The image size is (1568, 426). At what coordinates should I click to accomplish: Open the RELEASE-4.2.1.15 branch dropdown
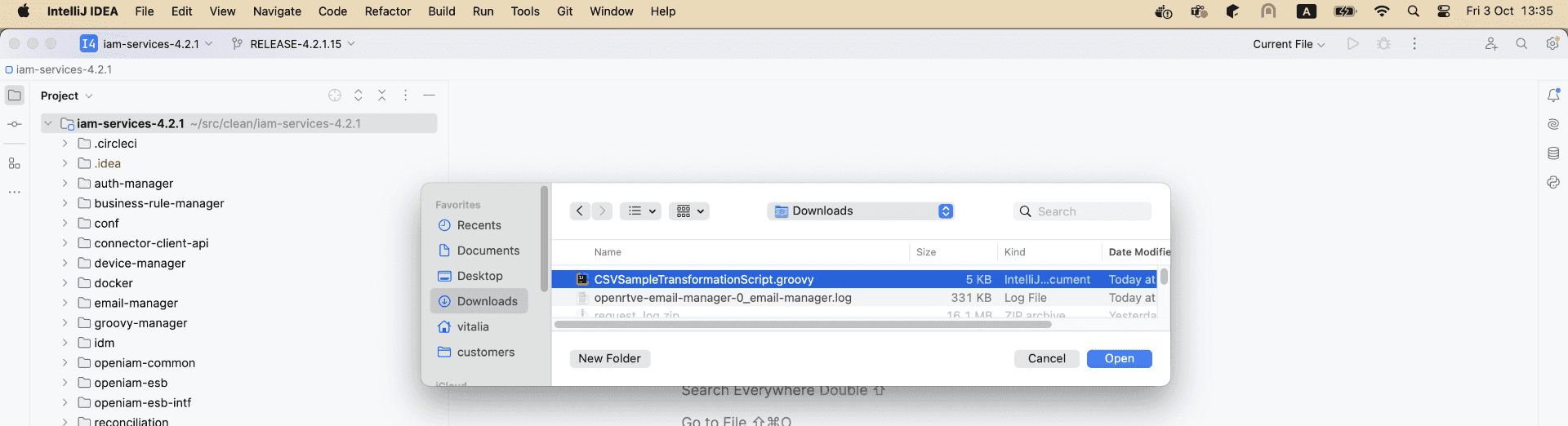pyautogui.click(x=295, y=44)
